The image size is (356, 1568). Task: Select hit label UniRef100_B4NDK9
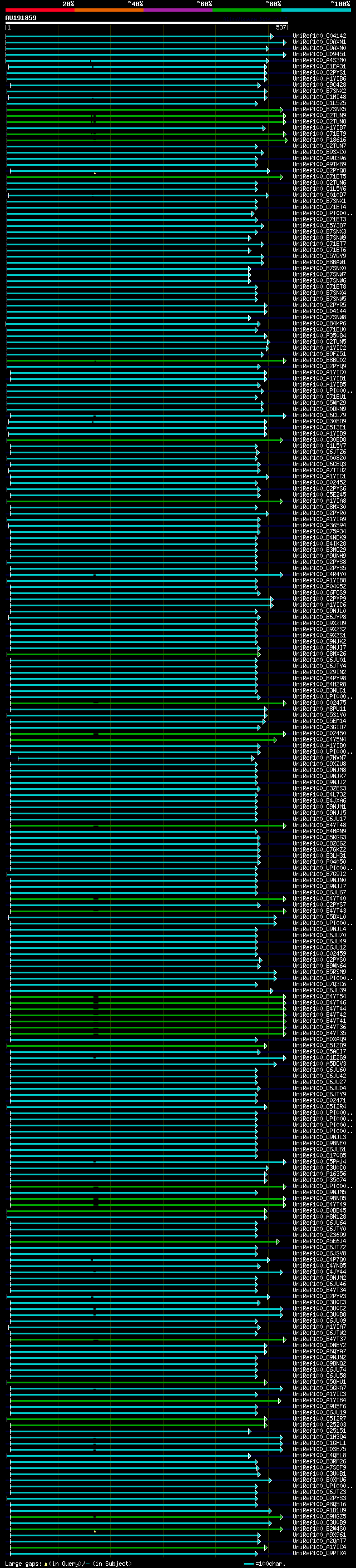point(319,537)
